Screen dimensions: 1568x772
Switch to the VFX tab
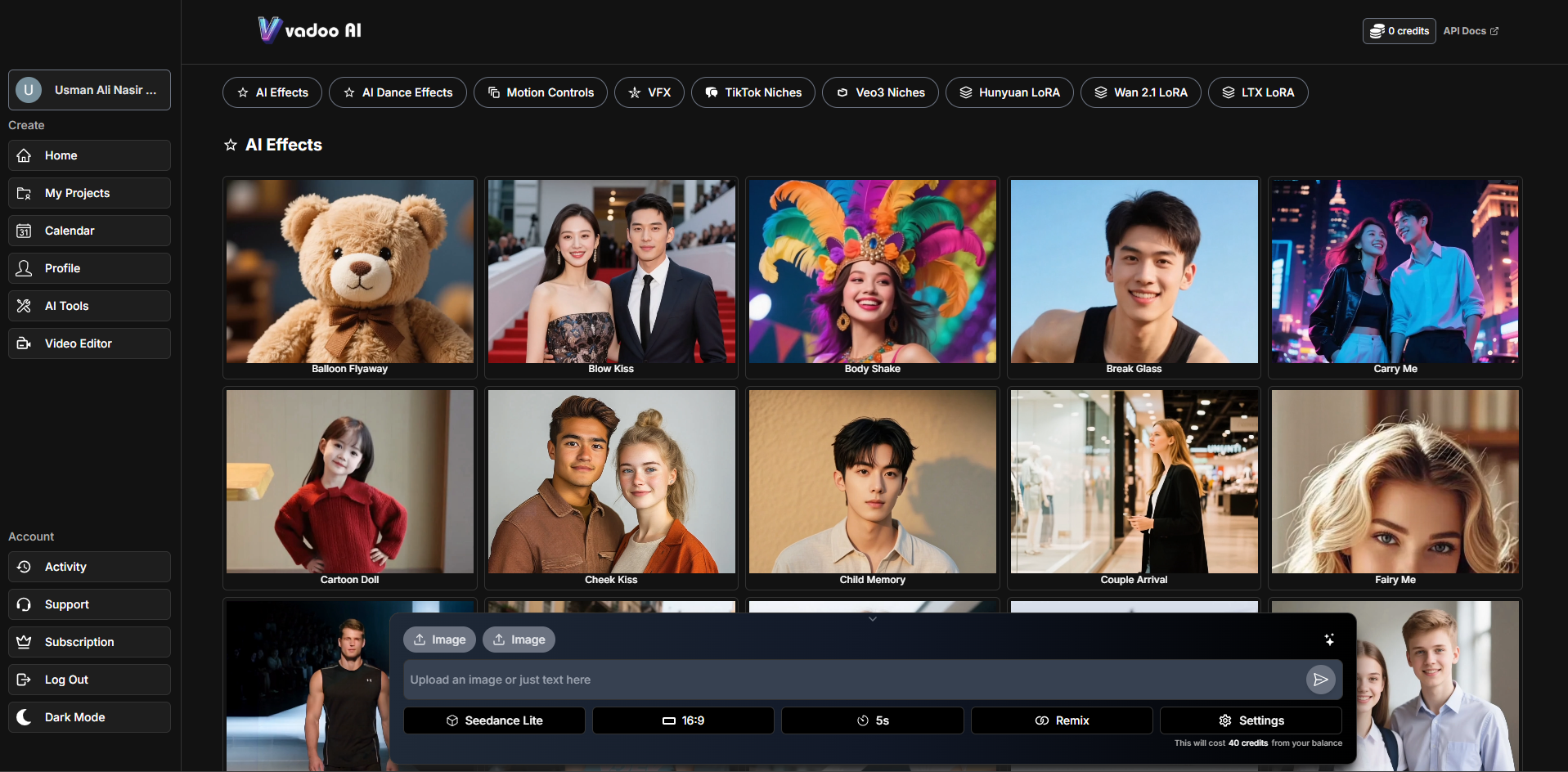649,92
